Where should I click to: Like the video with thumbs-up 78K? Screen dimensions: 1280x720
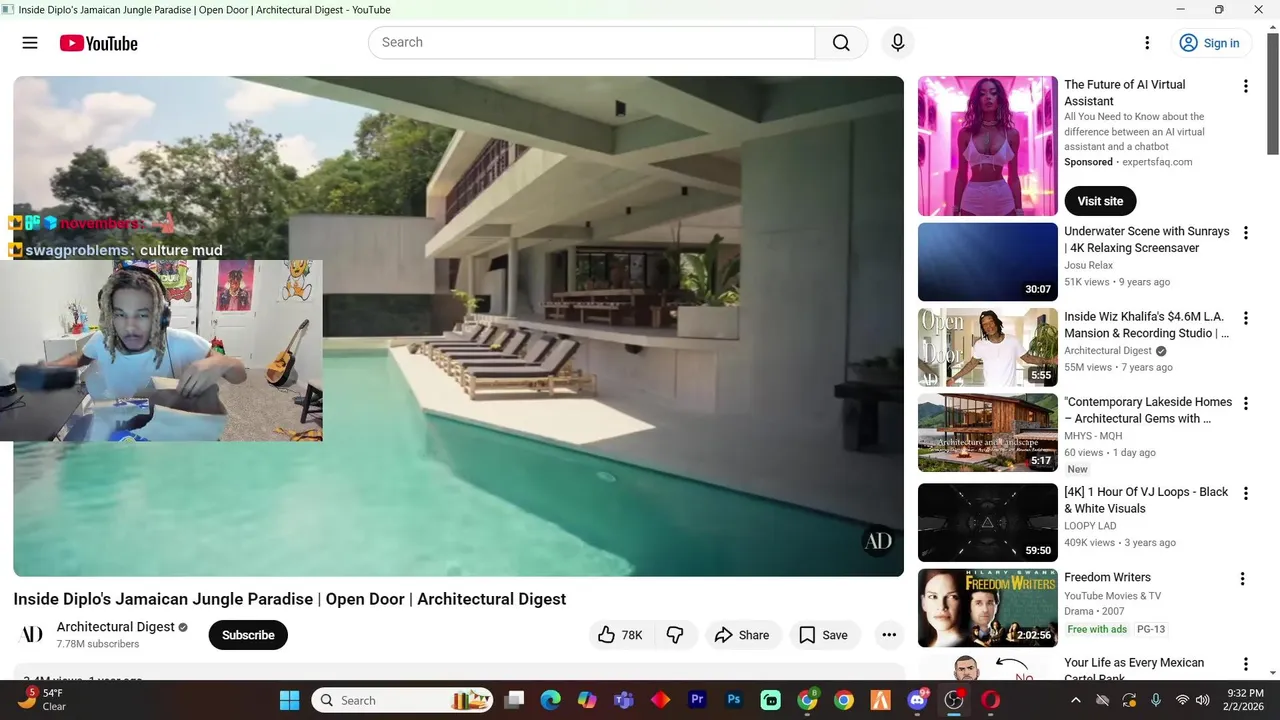(621, 635)
